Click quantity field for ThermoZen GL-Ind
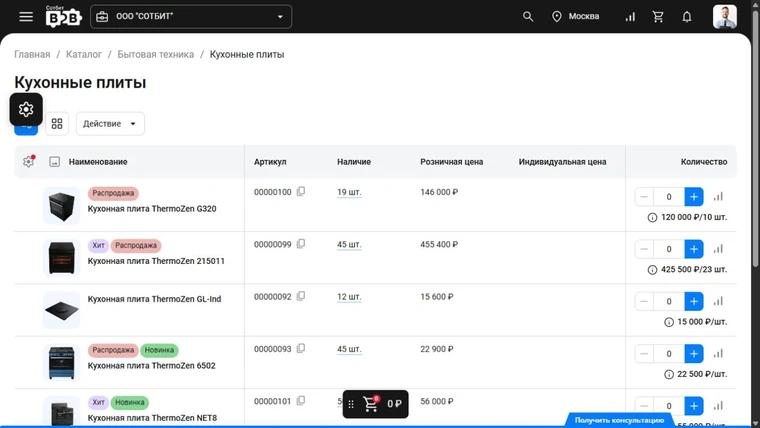The height and width of the screenshot is (428, 760). [669, 301]
